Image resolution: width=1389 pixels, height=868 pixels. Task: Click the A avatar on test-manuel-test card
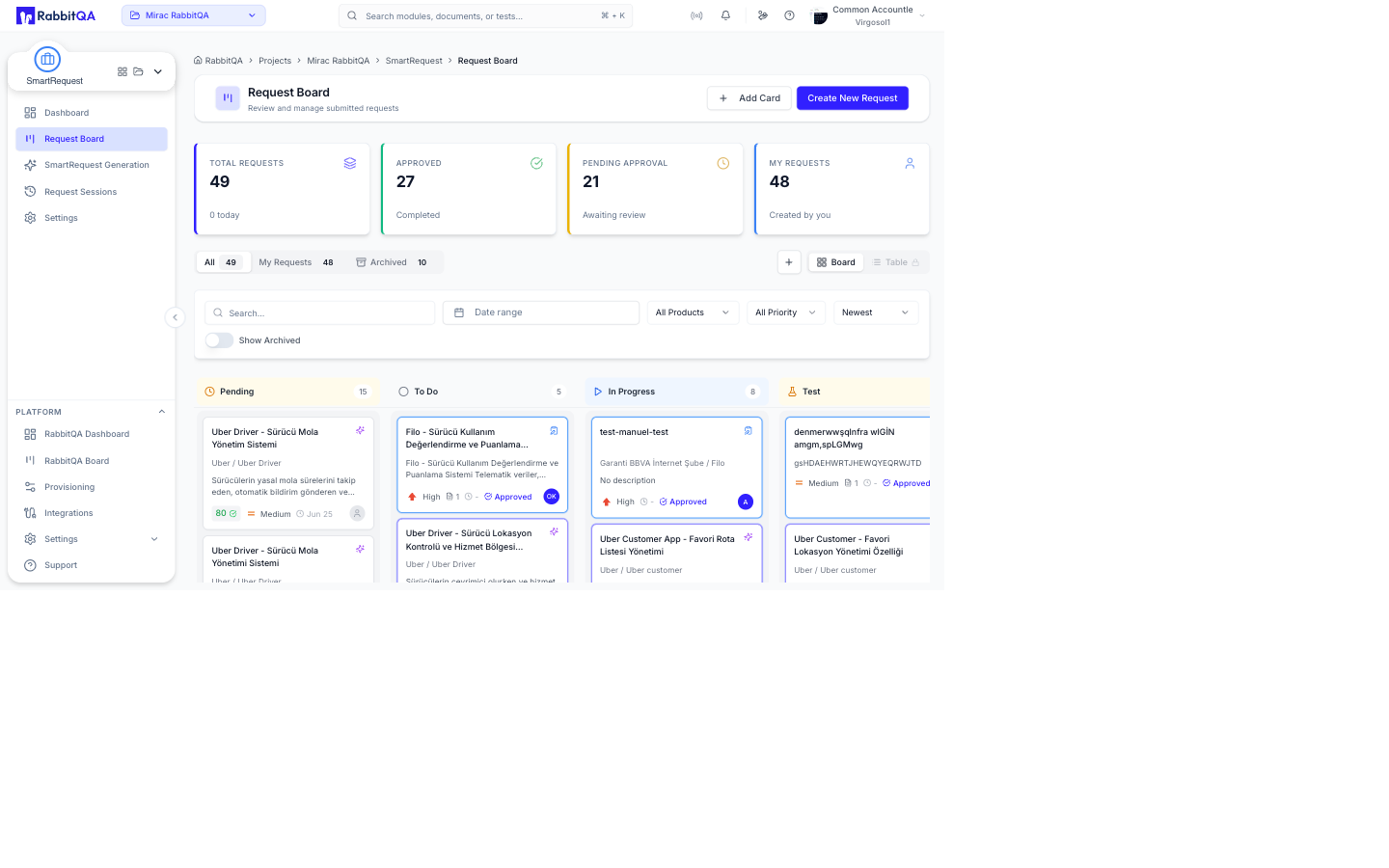click(x=746, y=502)
